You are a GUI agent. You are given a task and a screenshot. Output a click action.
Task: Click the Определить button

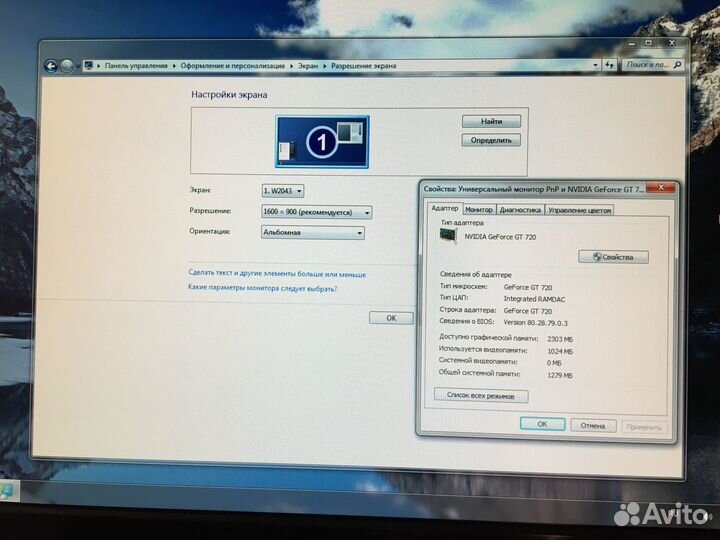pos(491,140)
